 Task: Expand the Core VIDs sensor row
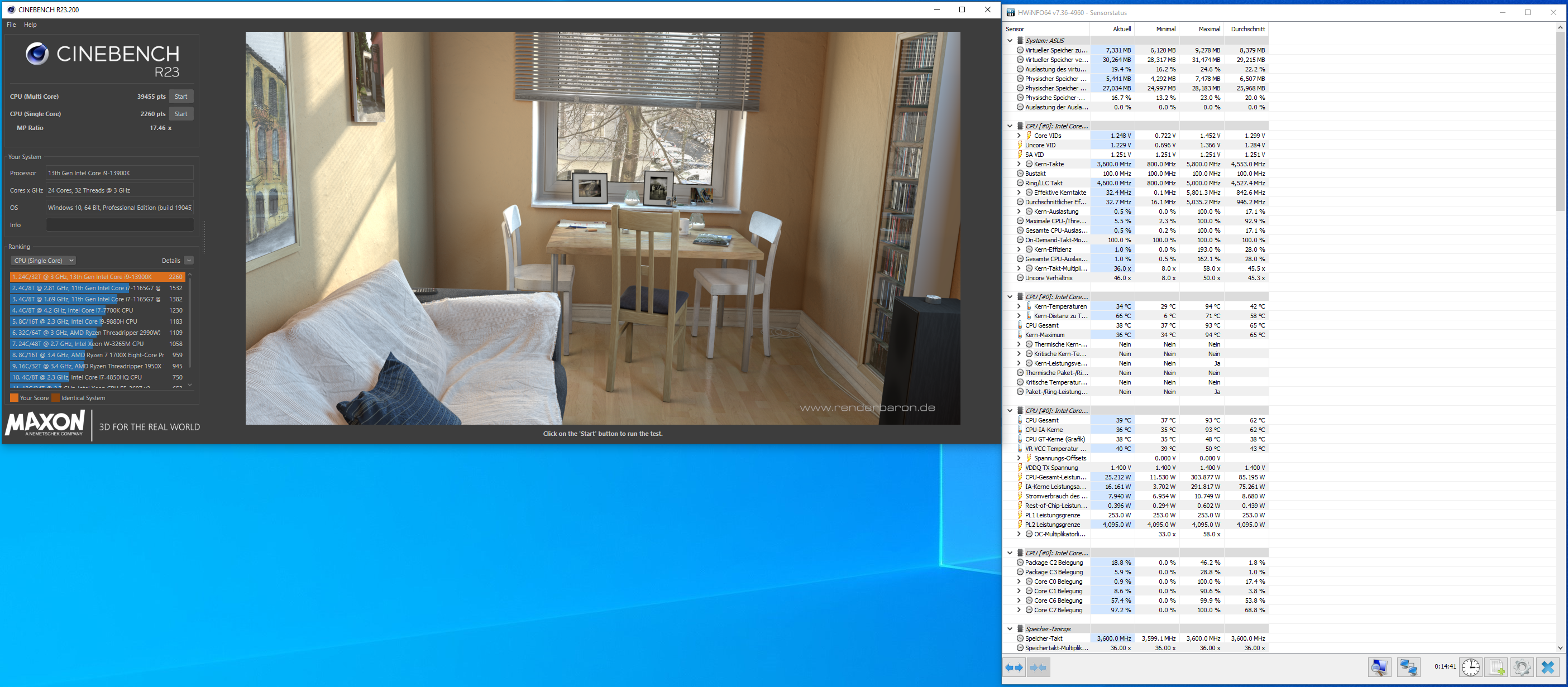1019,136
